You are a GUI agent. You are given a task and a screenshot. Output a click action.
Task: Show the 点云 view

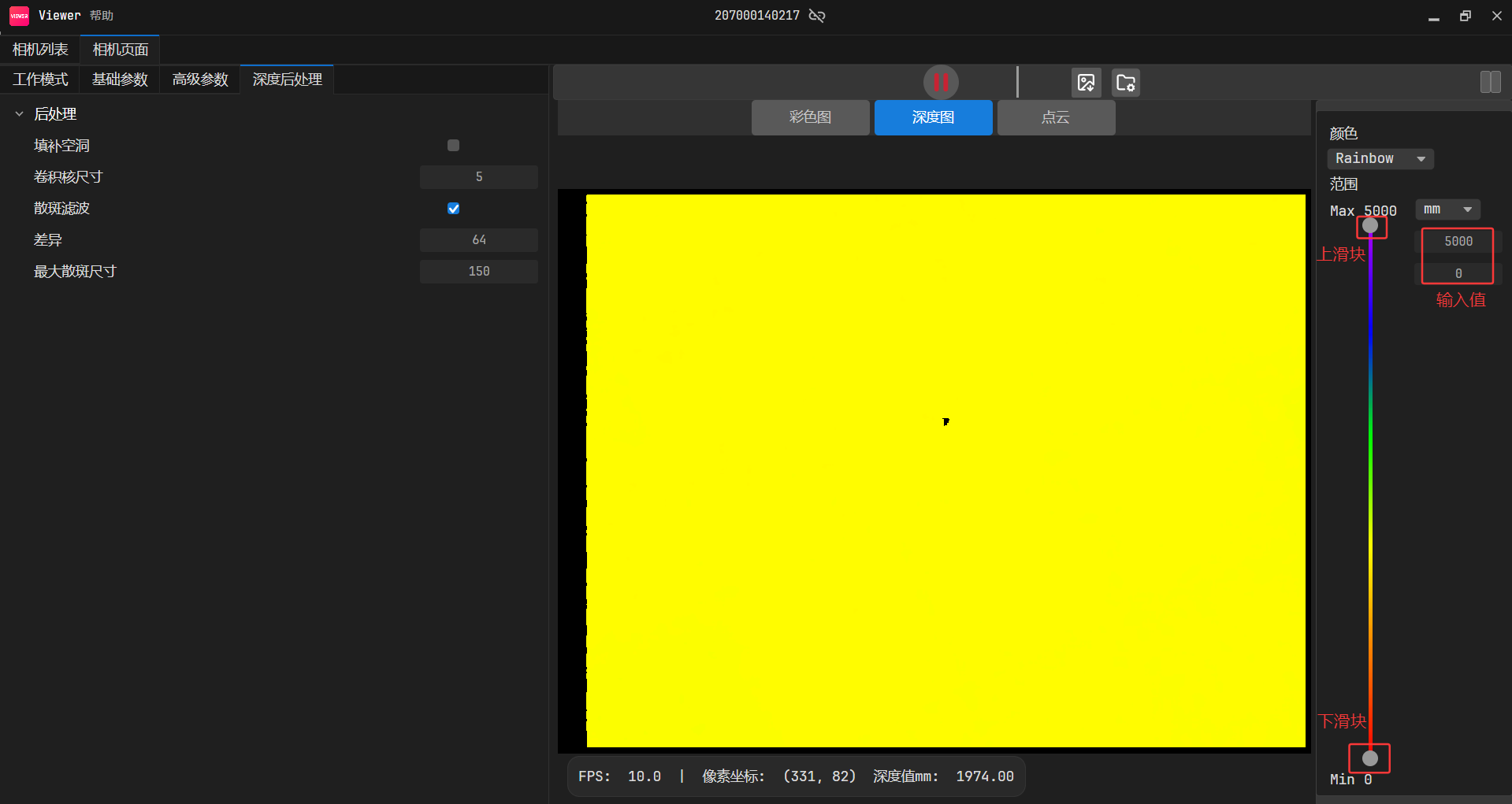(1057, 117)
